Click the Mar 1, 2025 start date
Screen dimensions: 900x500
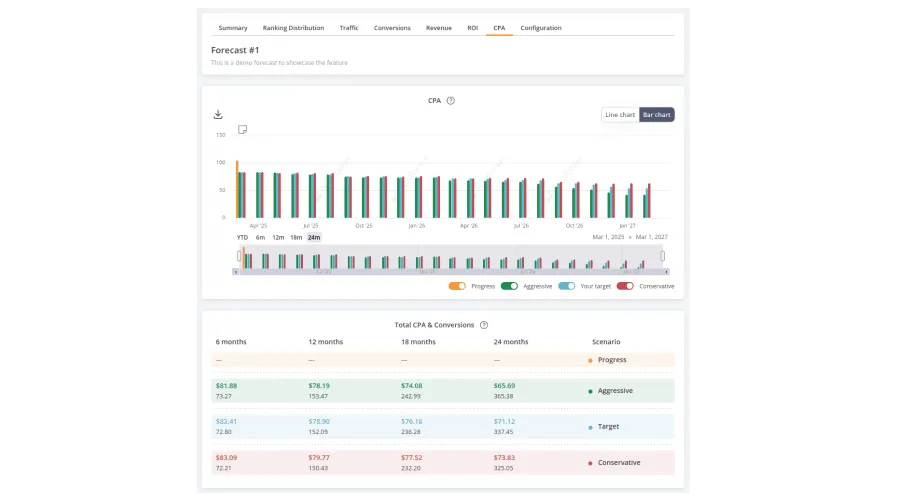coord(606,237)
